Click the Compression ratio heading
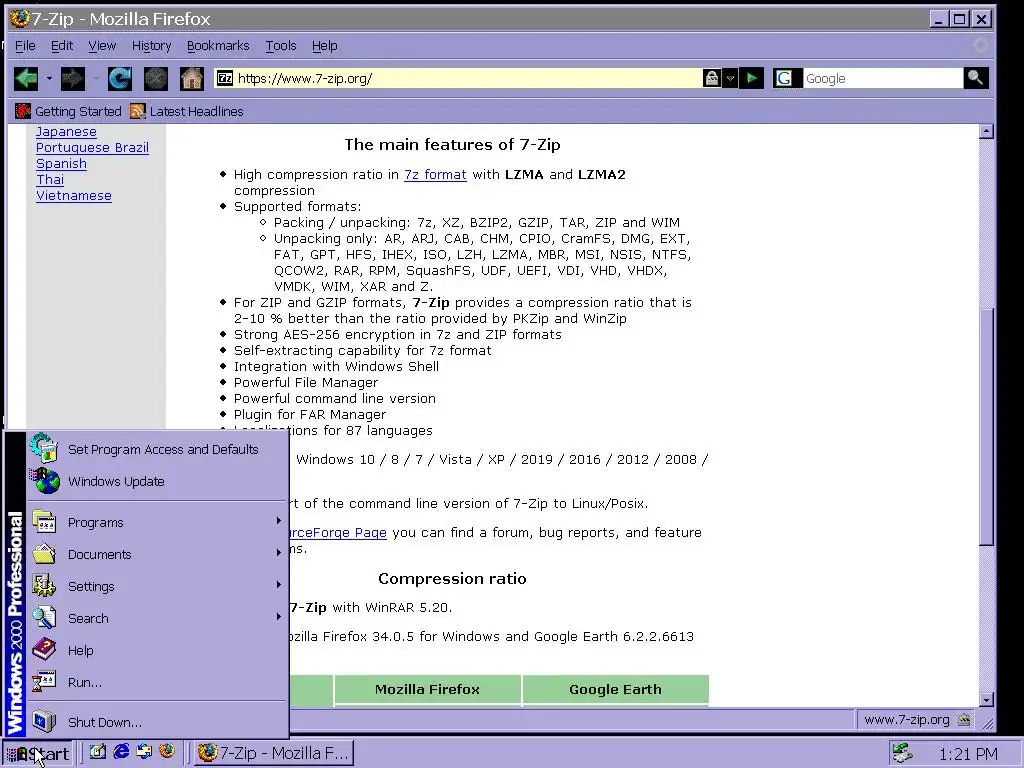 click(x=452, y=579)
